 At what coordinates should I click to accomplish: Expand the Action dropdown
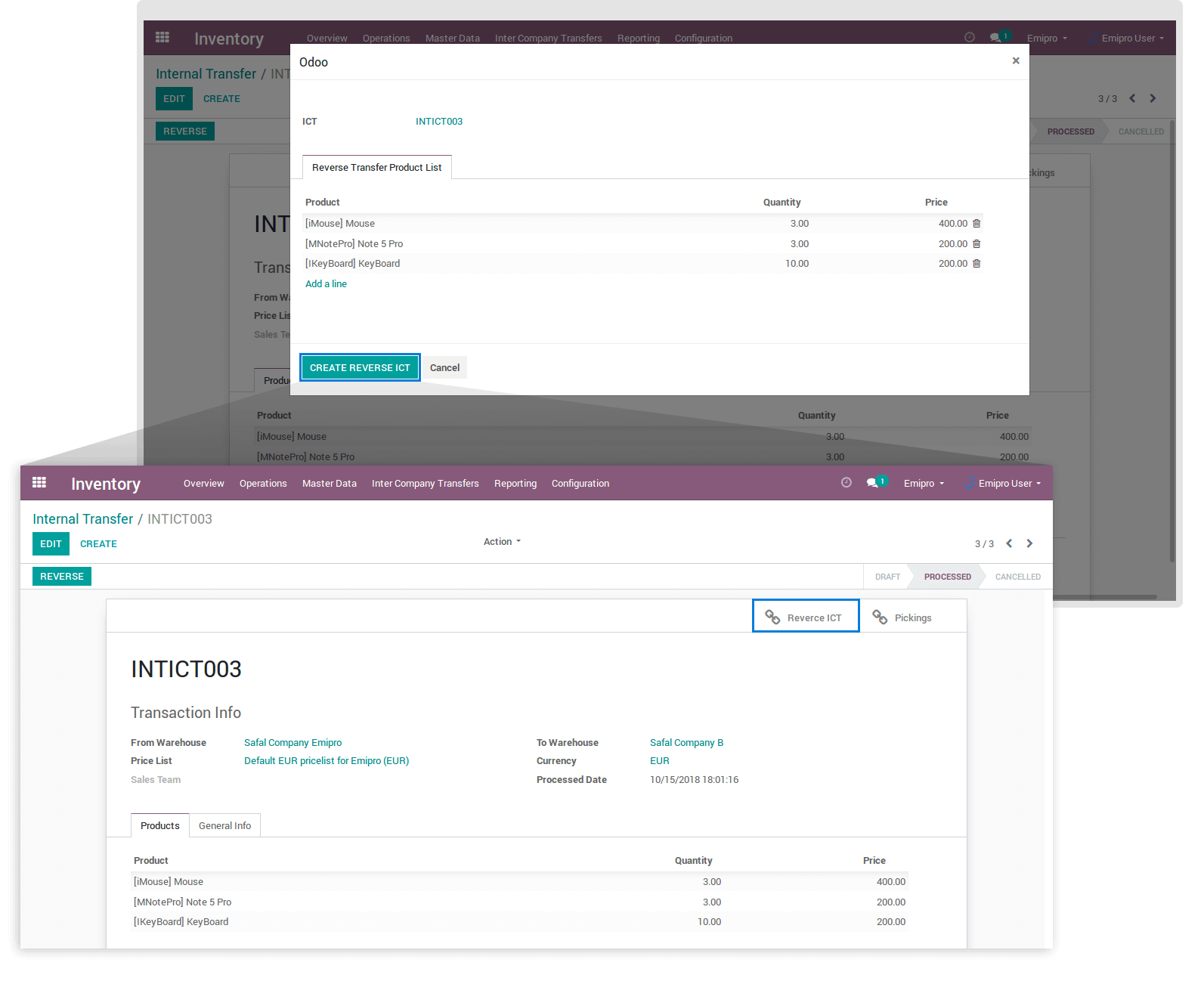[502, 542]
